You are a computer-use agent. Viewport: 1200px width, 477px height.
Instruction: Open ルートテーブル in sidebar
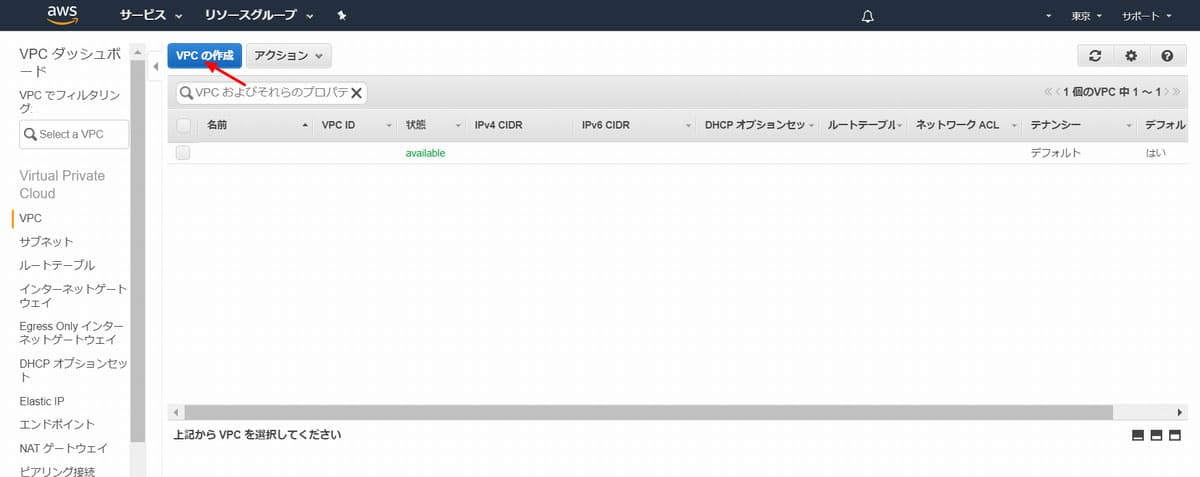57,266
